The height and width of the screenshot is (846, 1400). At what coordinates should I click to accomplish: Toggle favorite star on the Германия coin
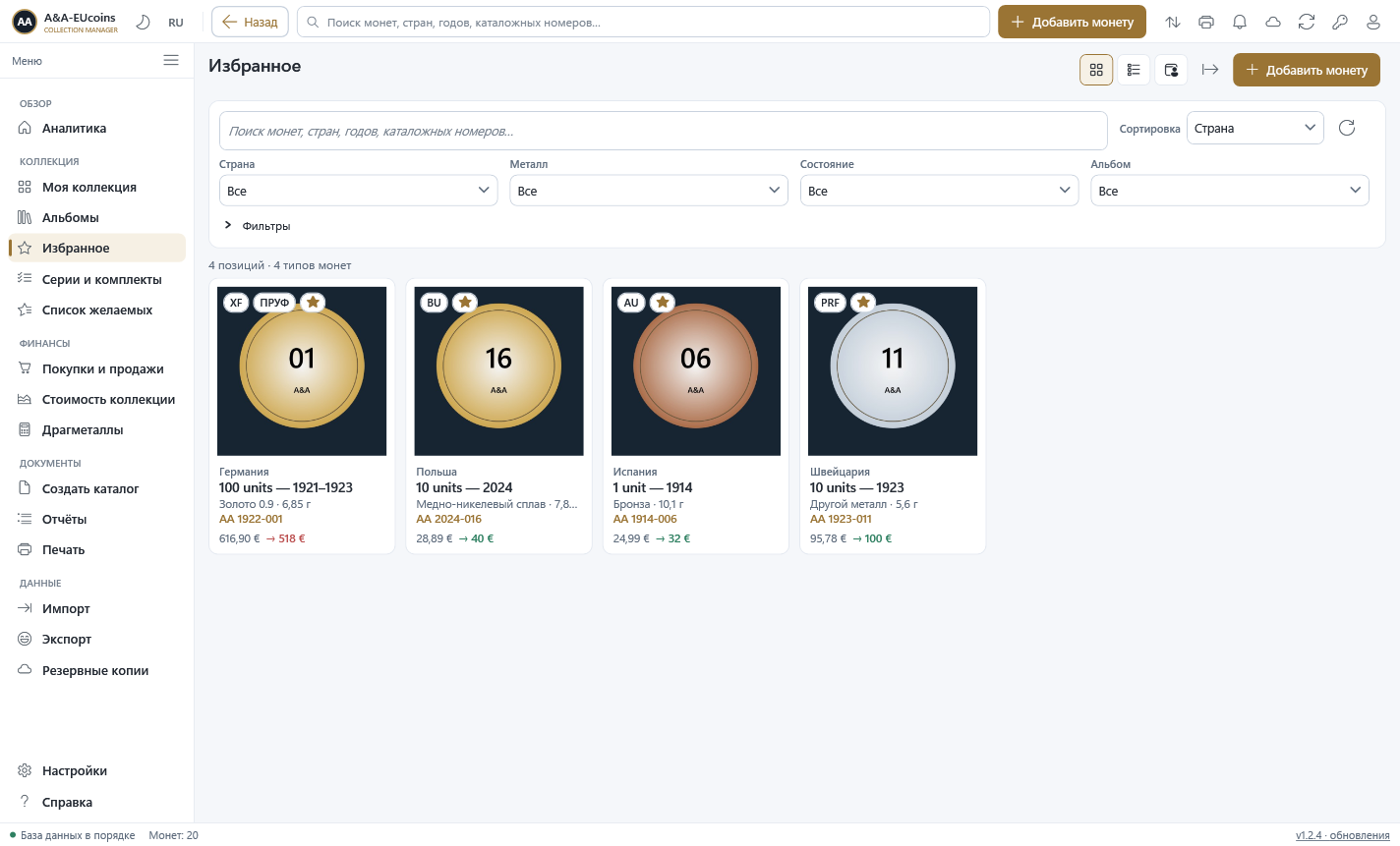313,302
